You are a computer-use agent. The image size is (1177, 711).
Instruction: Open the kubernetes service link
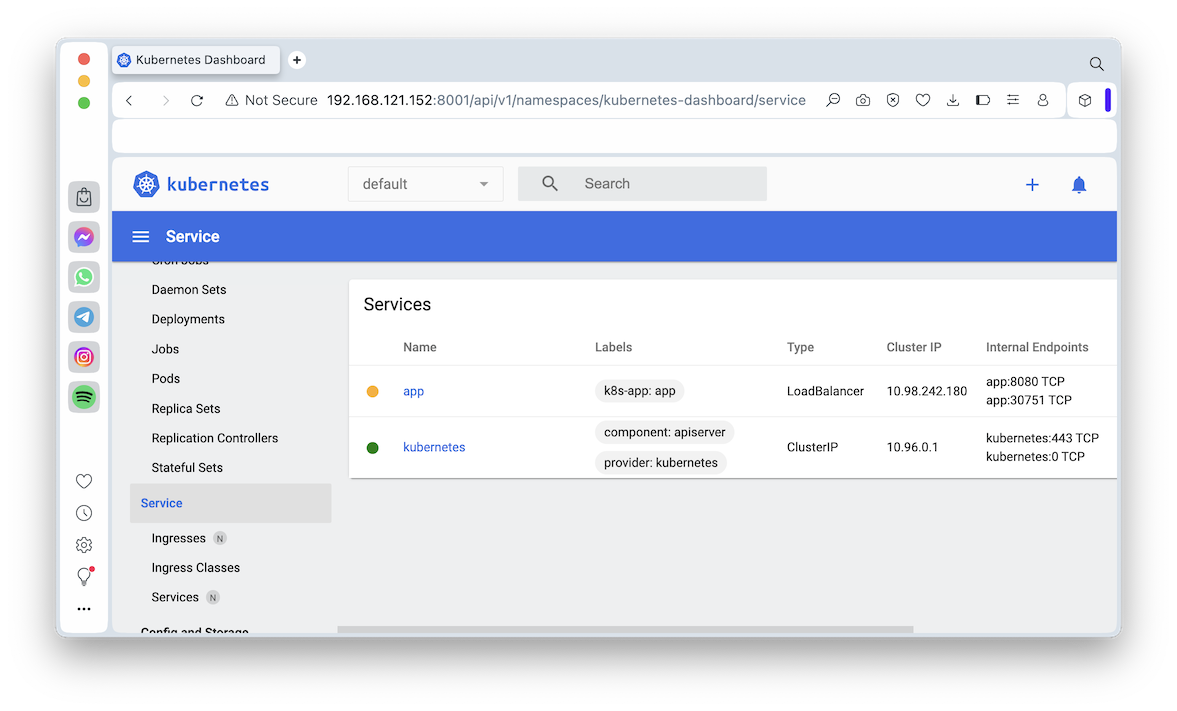pos(434,447)
